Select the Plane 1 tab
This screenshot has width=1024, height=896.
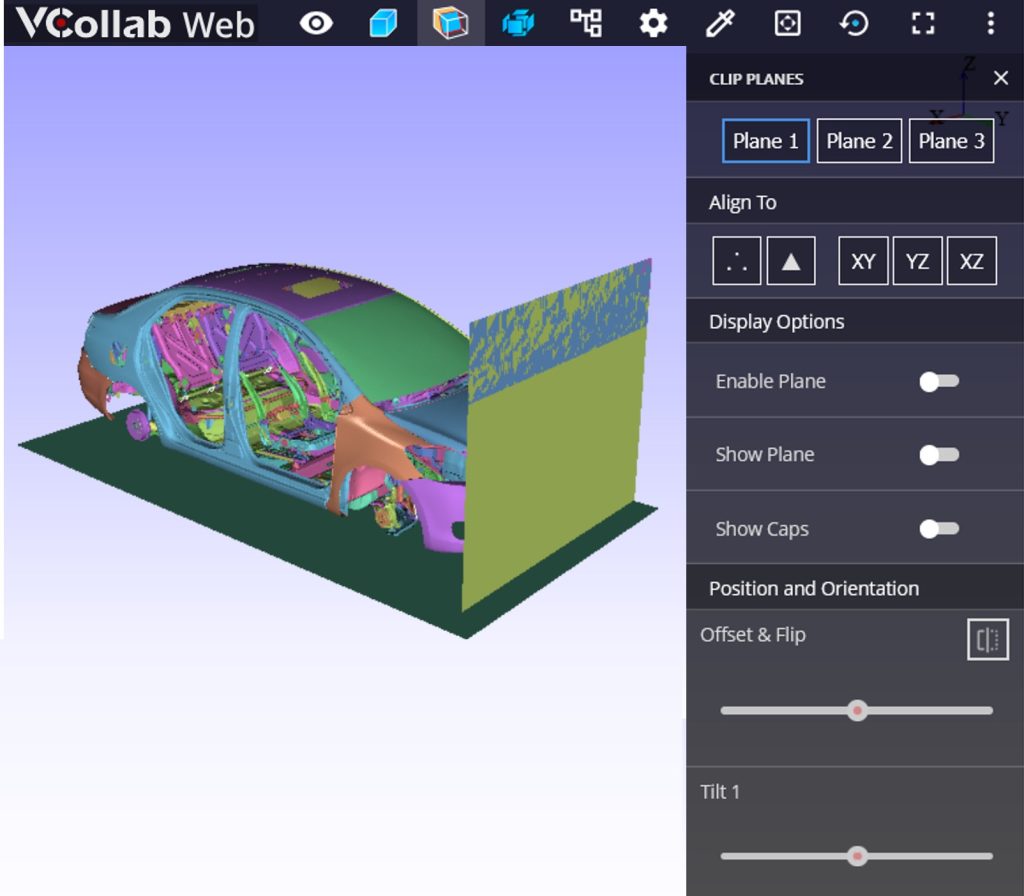pyautogui.click(x=765, y=141)
